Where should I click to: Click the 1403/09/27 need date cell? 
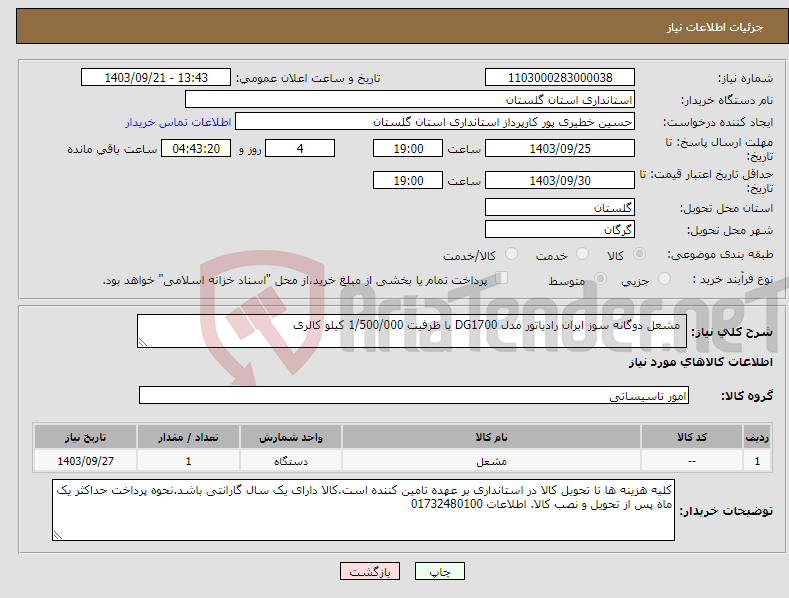click(x=85, y=461)
